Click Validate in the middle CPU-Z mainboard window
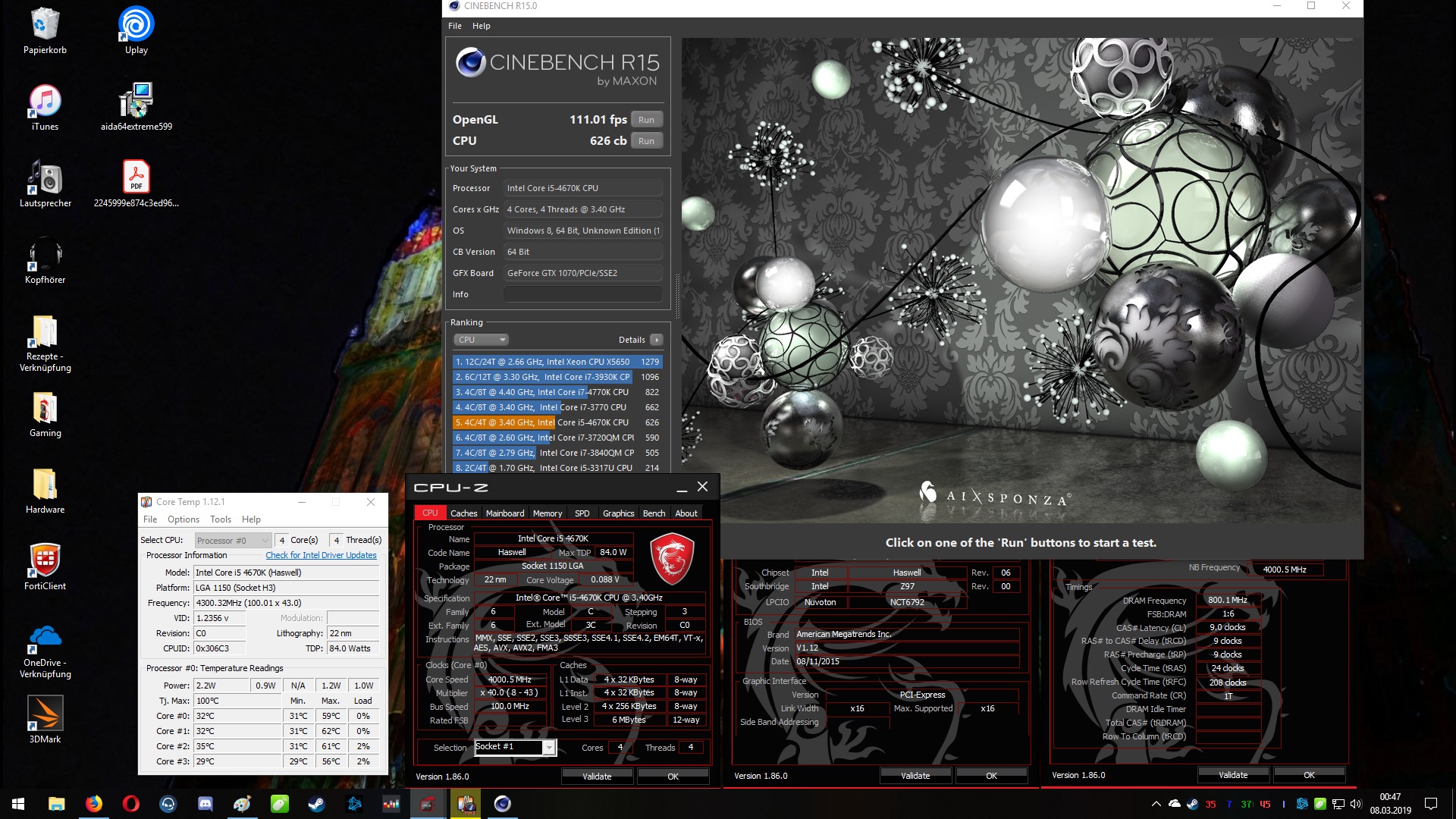Screen dimensions: 1456x819 click(x=915, y=776)
